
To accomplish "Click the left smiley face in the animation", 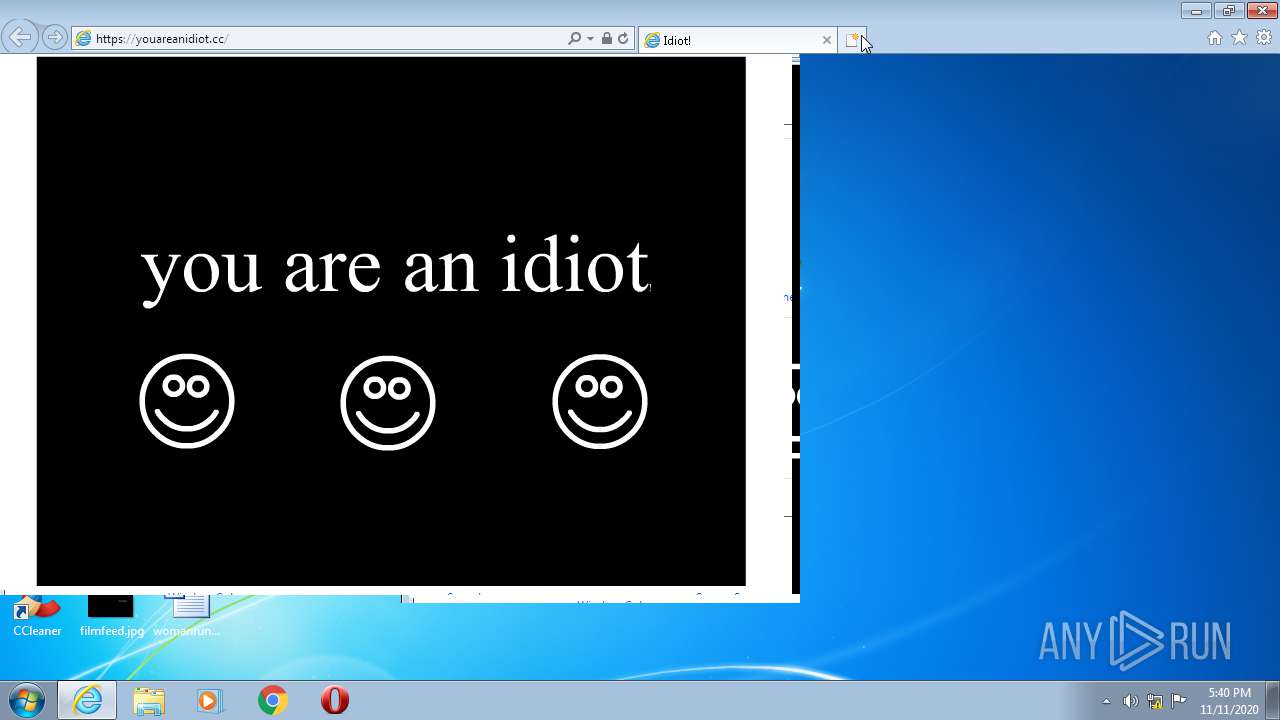I will point(187,401).
